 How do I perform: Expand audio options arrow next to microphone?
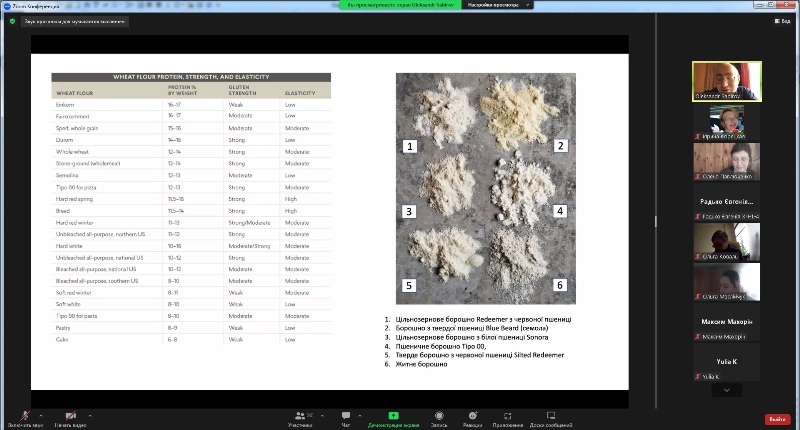pyautogui.click(x=41, y=412)
